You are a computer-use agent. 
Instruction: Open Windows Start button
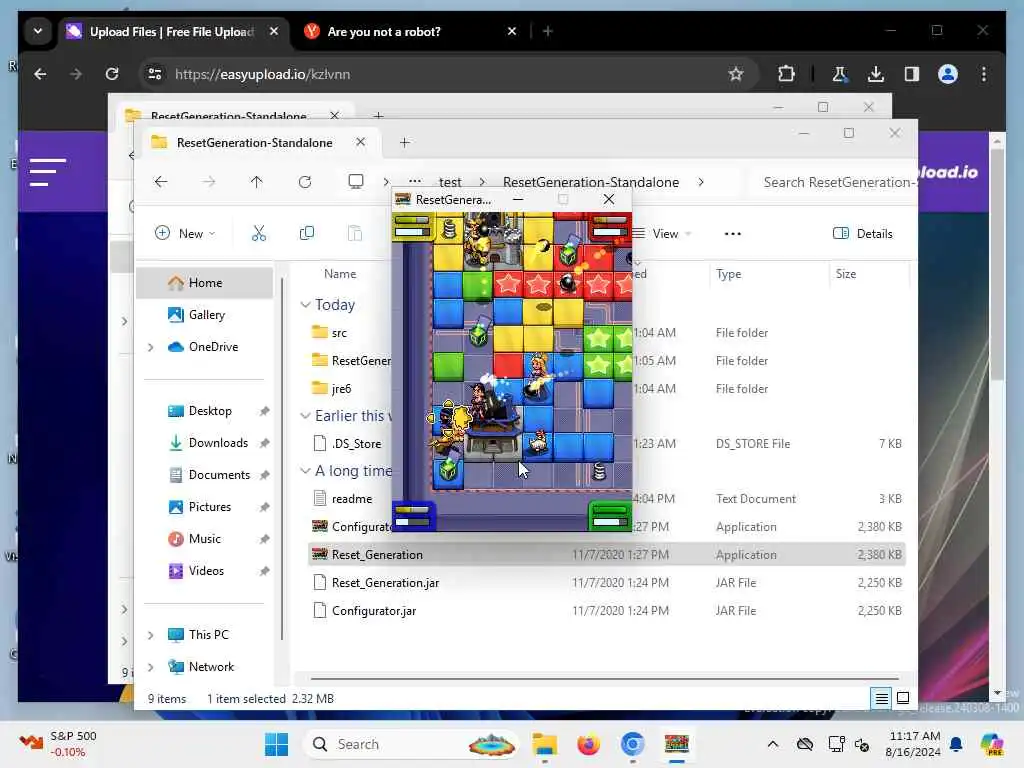276,744
